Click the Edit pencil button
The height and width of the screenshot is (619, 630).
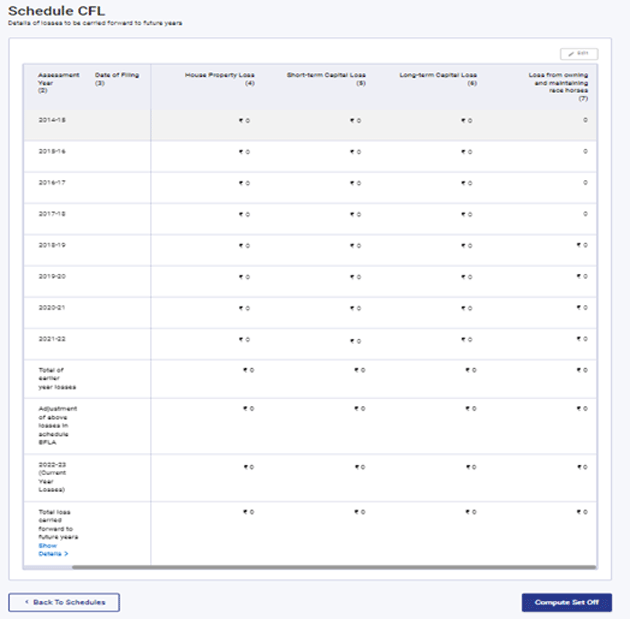[577, 52]
